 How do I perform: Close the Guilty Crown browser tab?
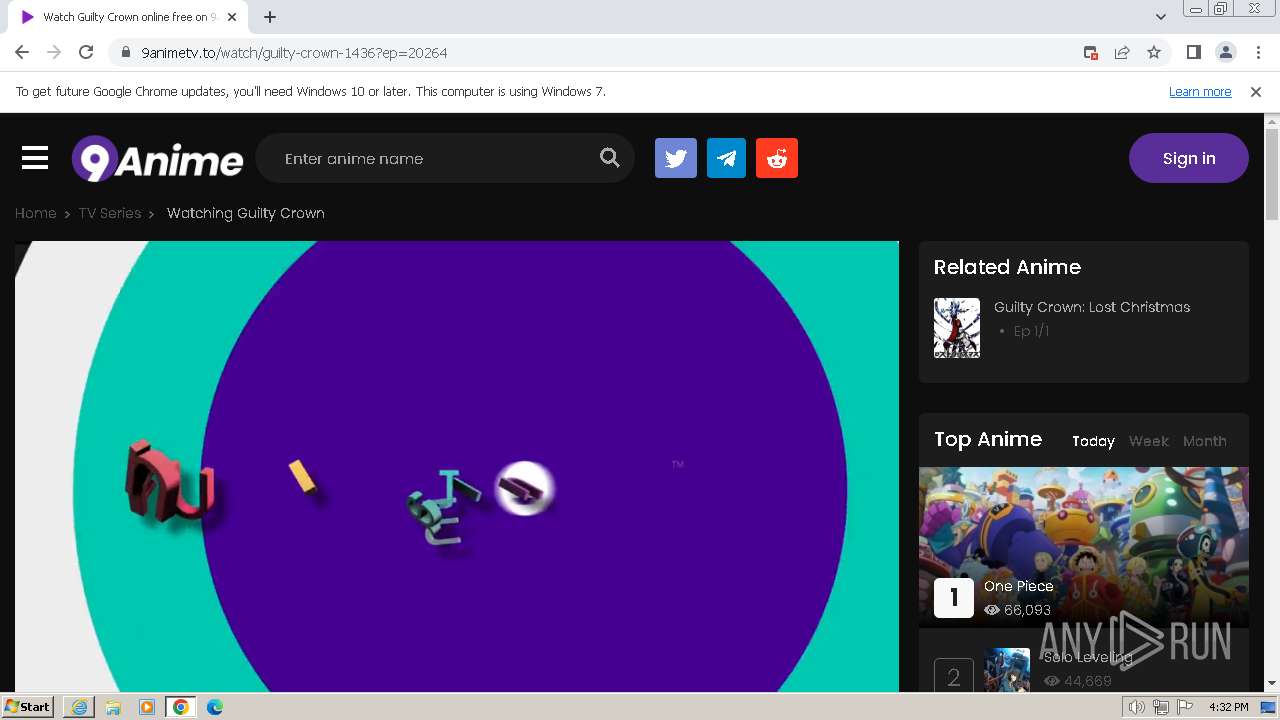pos(232,17)
